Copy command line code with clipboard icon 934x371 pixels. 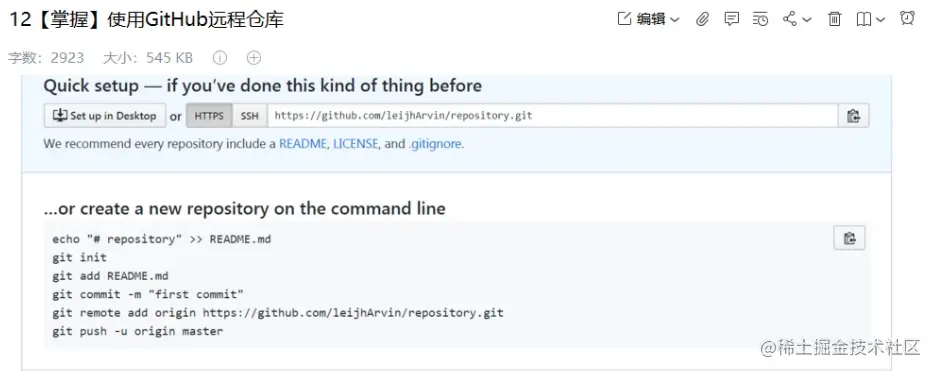coord(849,238)
